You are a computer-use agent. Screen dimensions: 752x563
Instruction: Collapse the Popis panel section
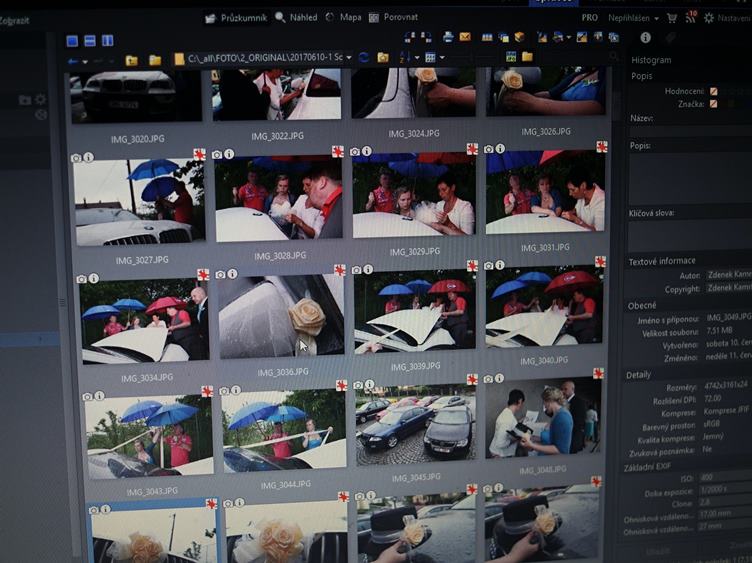point(642,76)
